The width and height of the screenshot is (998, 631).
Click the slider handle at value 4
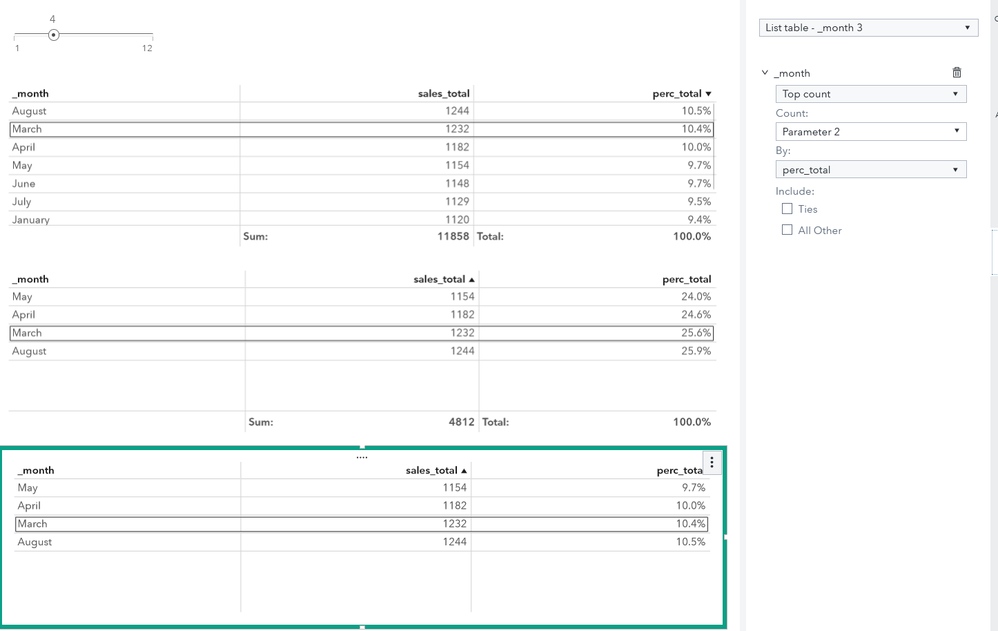(54, 35)
